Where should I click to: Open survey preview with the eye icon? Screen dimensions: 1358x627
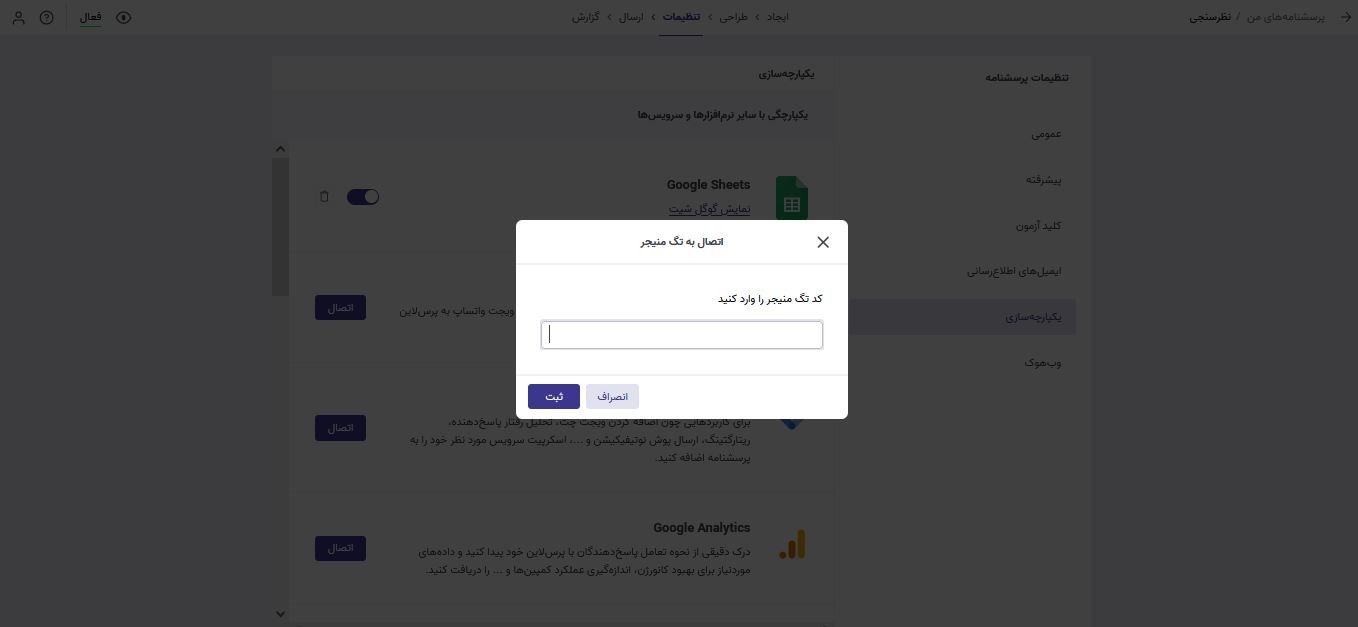click(123, 17)
